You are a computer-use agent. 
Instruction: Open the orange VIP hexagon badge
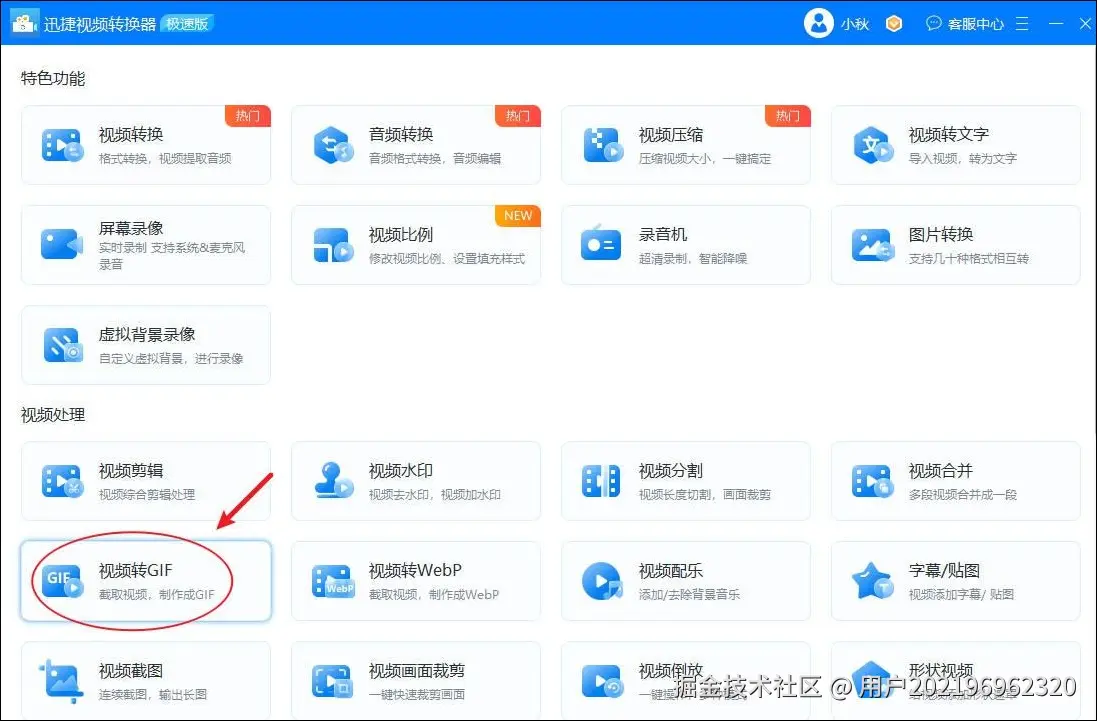tap(893, 24)
